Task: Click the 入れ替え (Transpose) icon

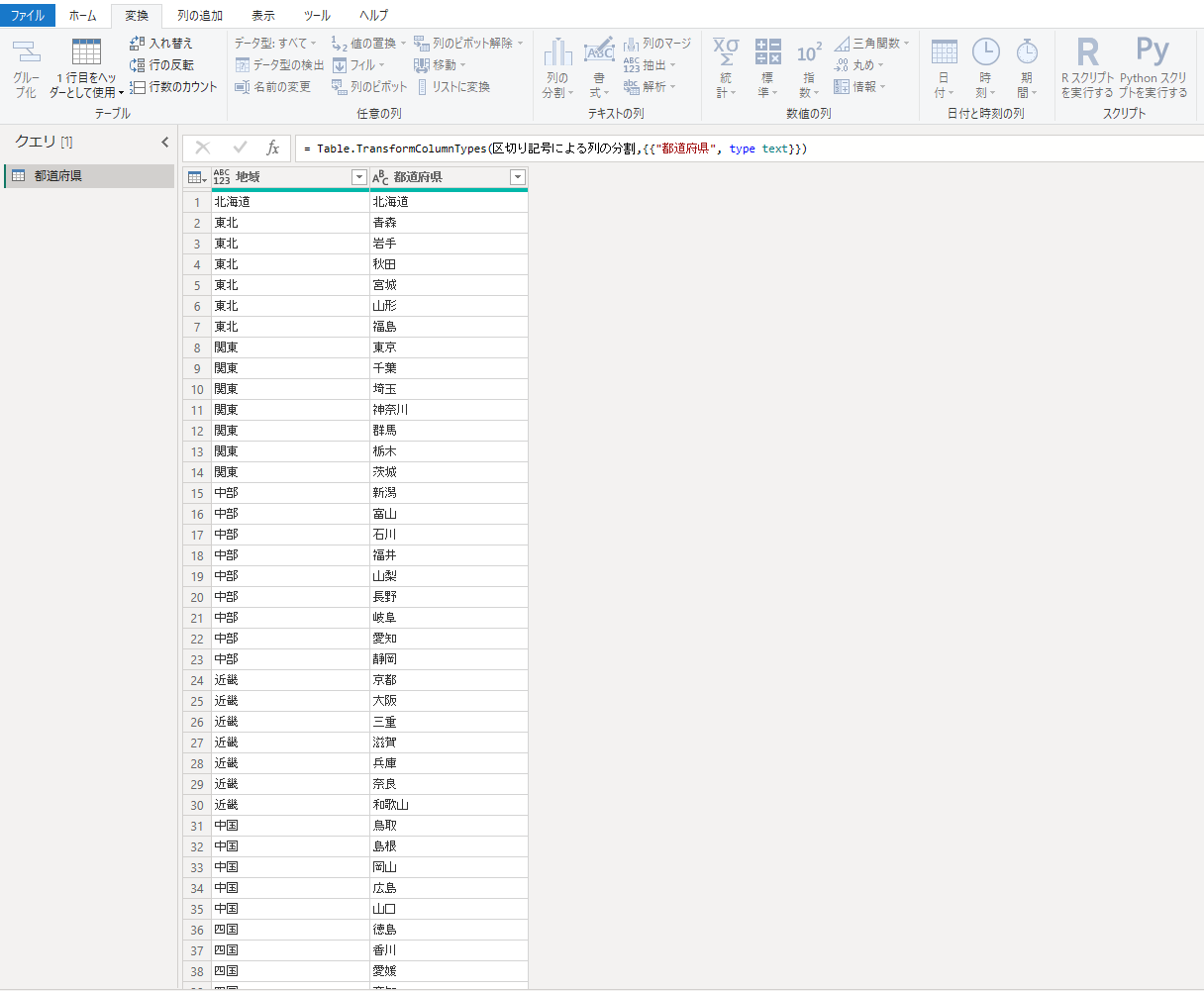Action: (x=138, y=44)
